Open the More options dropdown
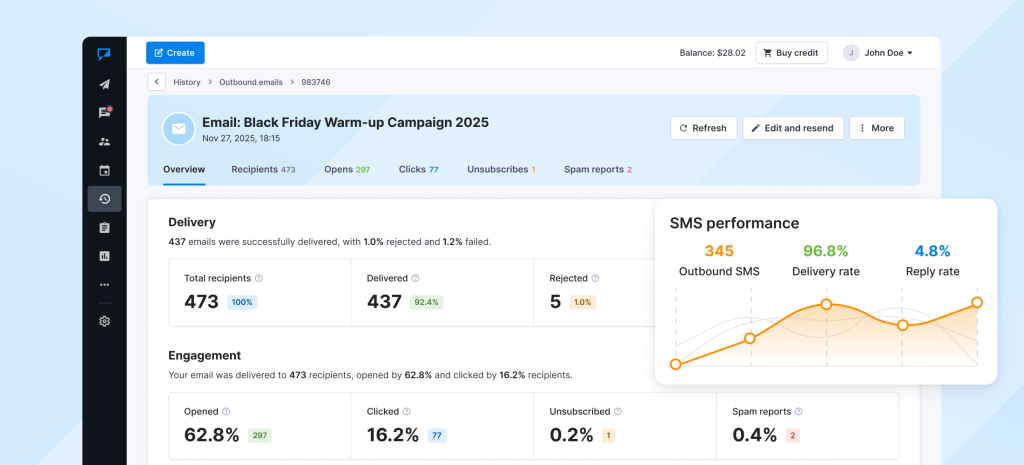 (x=876, y=128)
